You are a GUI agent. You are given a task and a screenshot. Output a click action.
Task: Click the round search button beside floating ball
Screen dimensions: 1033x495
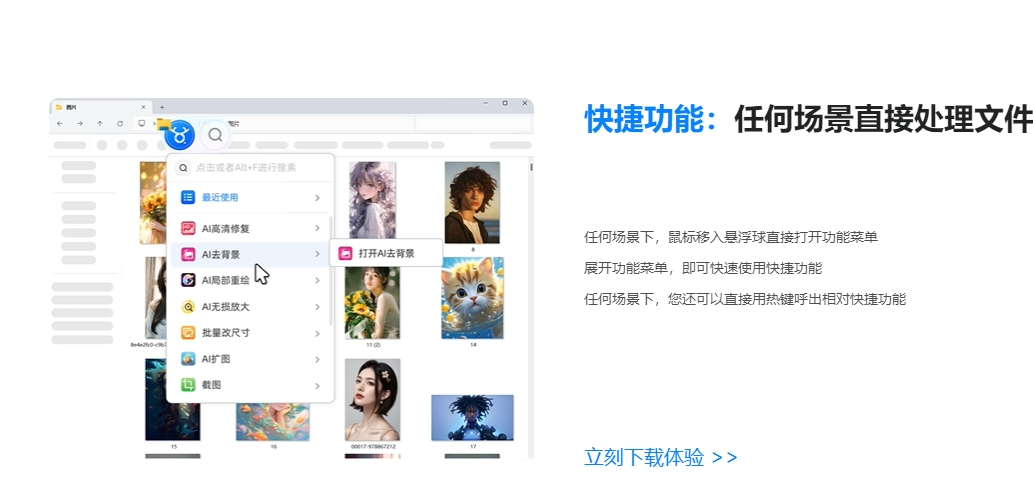(215, 135)
